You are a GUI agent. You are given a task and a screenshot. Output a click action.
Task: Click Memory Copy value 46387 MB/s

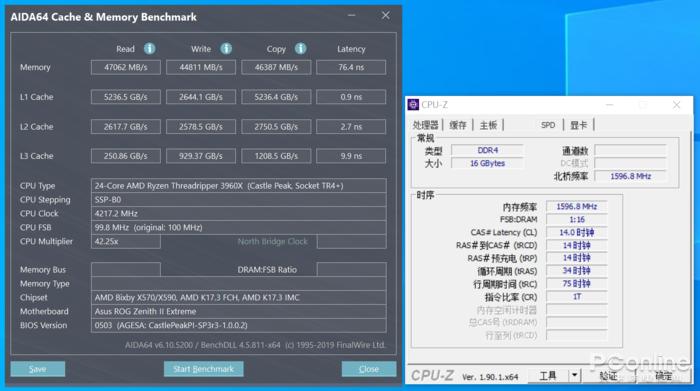(276, 67)
